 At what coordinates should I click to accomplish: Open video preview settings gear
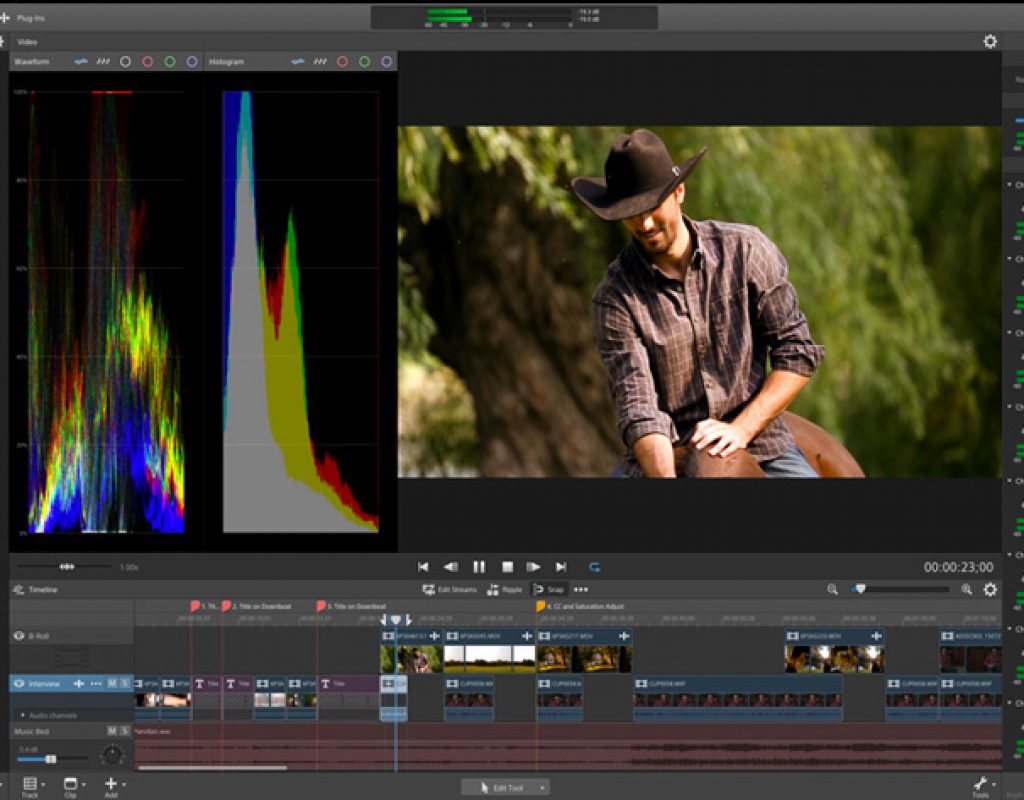(x=990, y=42)
